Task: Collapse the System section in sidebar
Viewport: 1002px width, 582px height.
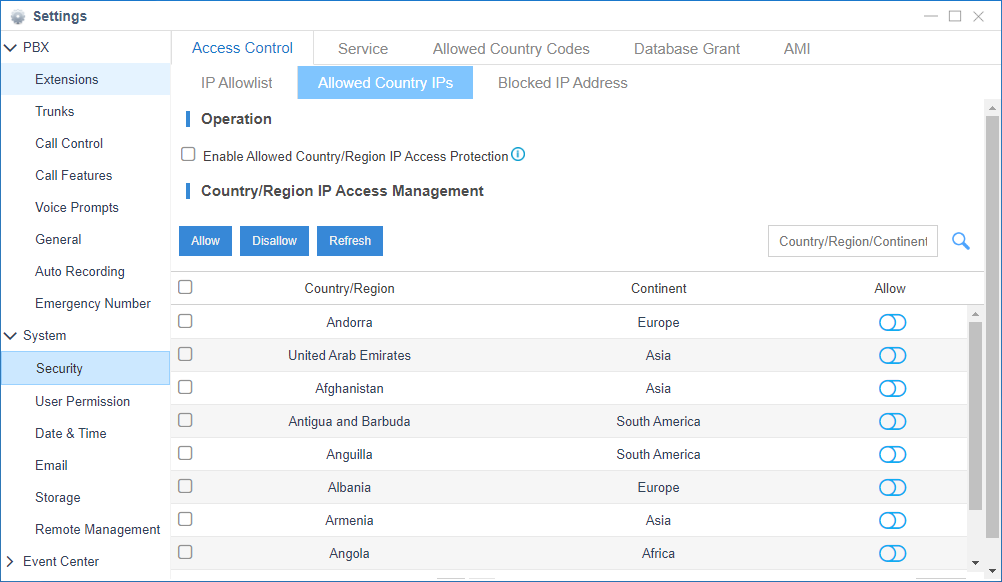Action: 10,335
